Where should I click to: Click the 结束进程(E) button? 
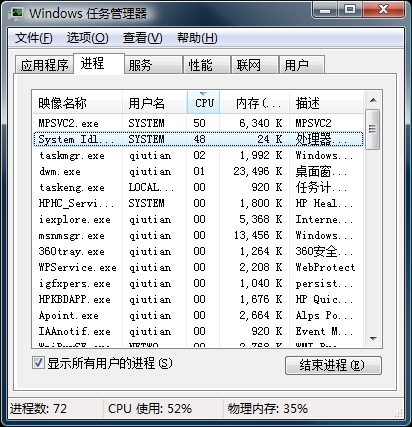(333, 365)
